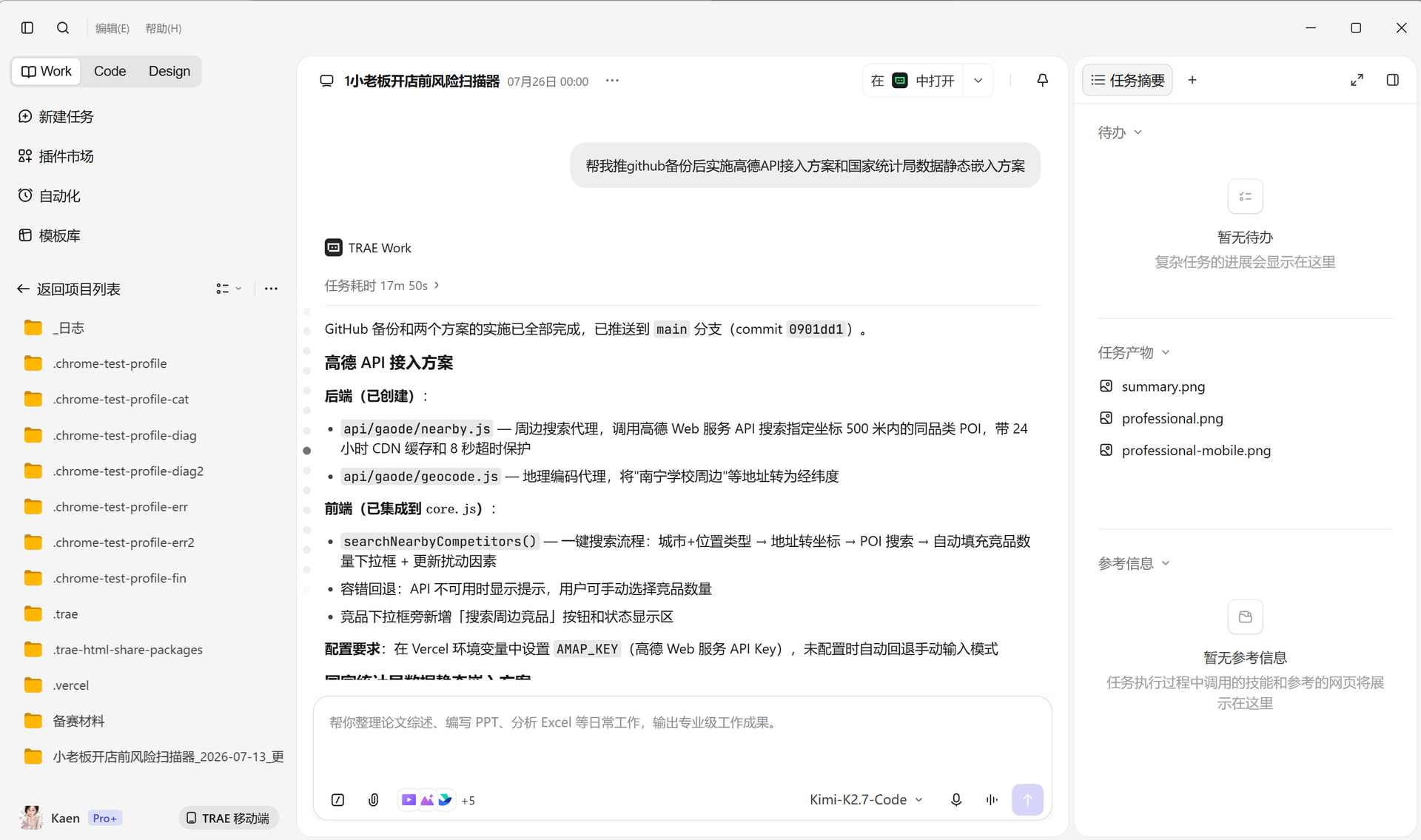Switch to the Work tab
This screenshot has width=1421, height=840.
[x=47, y=71]
